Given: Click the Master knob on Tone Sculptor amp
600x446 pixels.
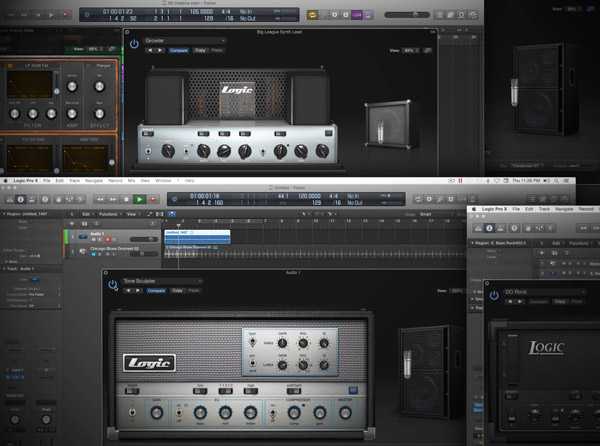Looking at the screenshot, I should [345, 413].
